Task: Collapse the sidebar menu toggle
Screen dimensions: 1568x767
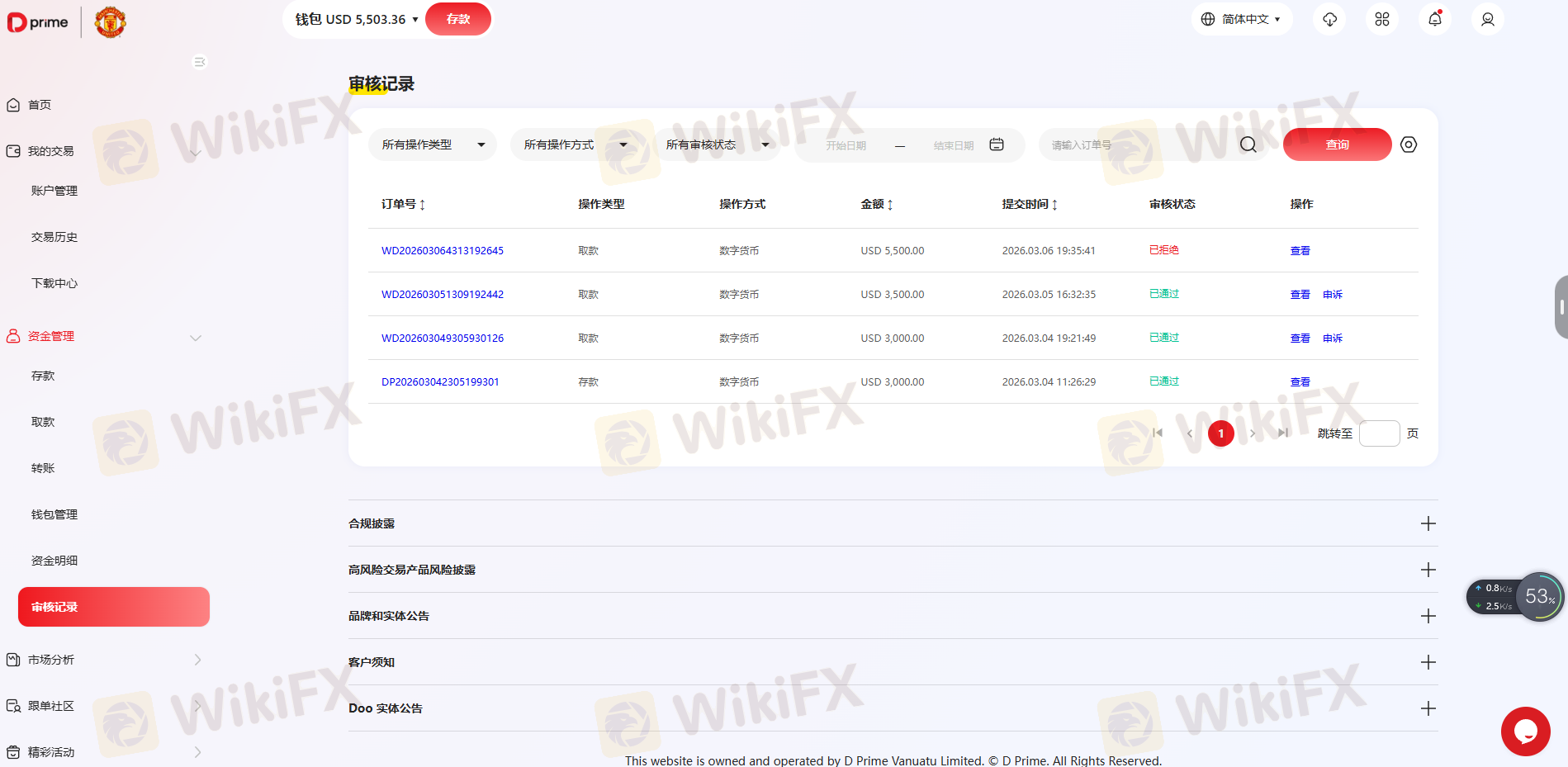Action: coord(199,62)
